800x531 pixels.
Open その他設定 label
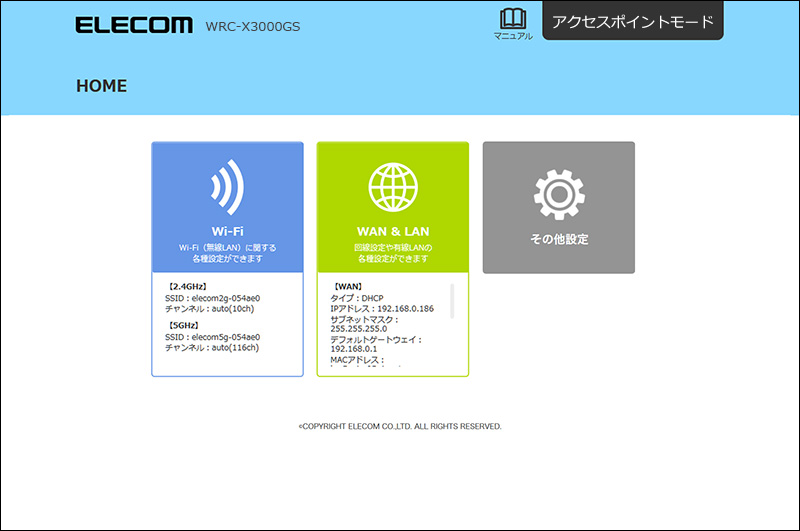click(559, 239)
